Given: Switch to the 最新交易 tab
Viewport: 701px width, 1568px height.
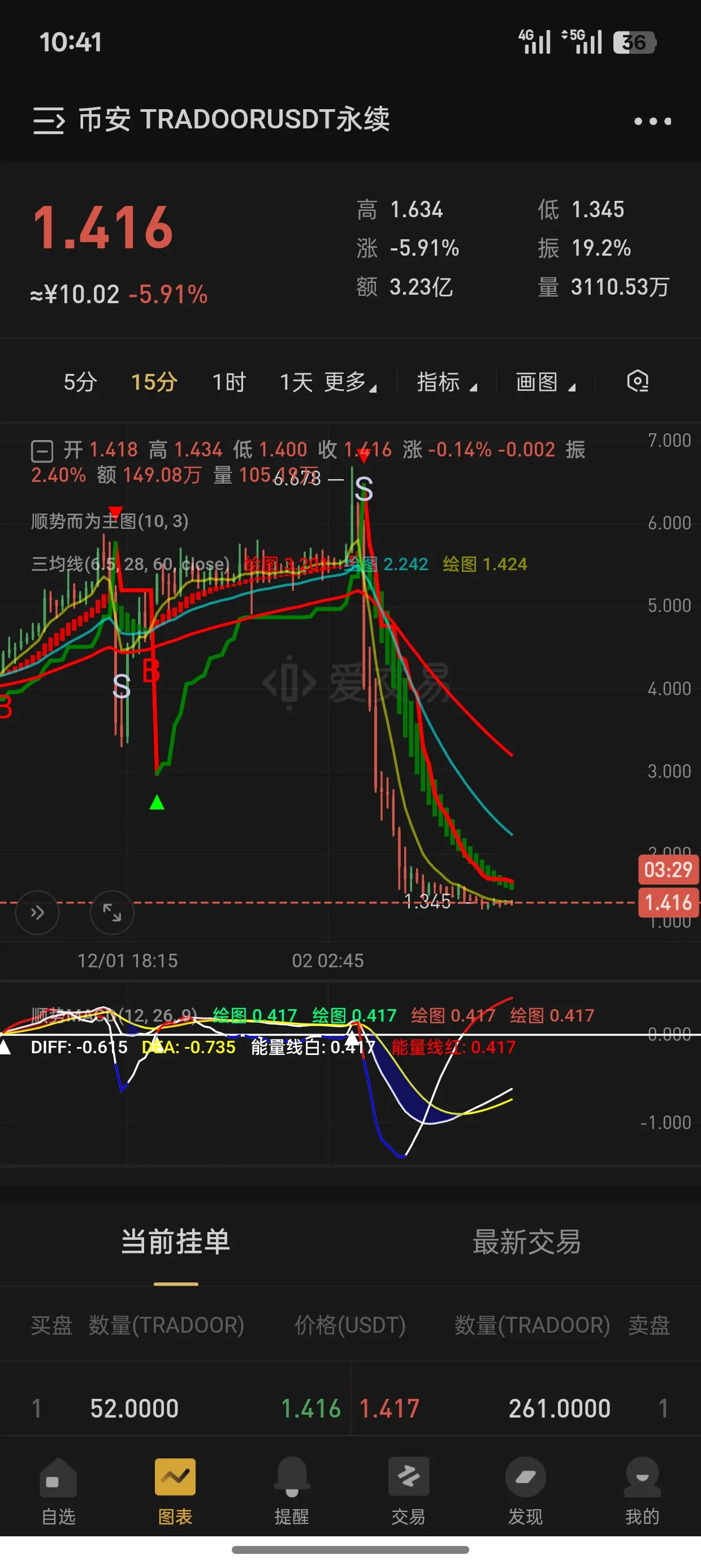Looking at the screenshot, I should tap(526, 1242).
